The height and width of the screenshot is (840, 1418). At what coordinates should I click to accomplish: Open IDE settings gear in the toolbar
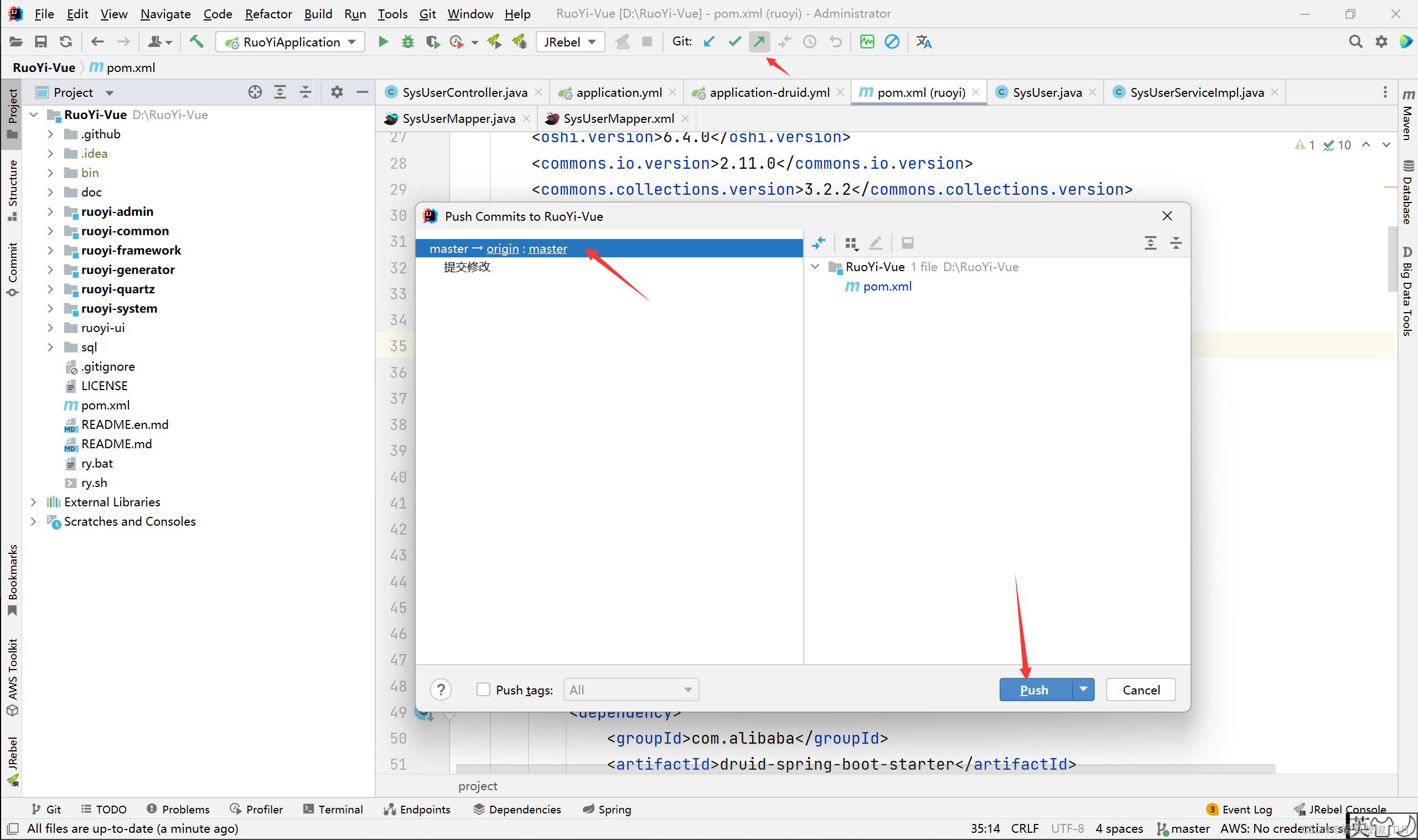(x=1381, y=42)
